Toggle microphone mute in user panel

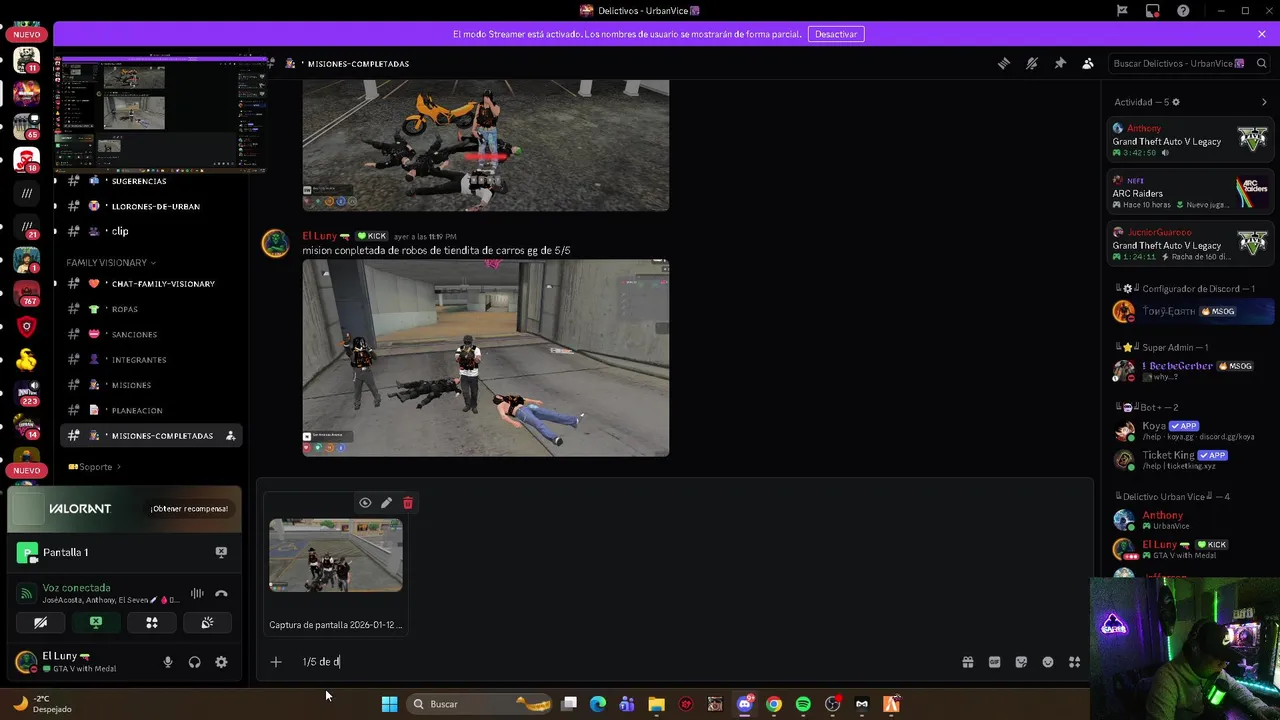coord(168,662)
